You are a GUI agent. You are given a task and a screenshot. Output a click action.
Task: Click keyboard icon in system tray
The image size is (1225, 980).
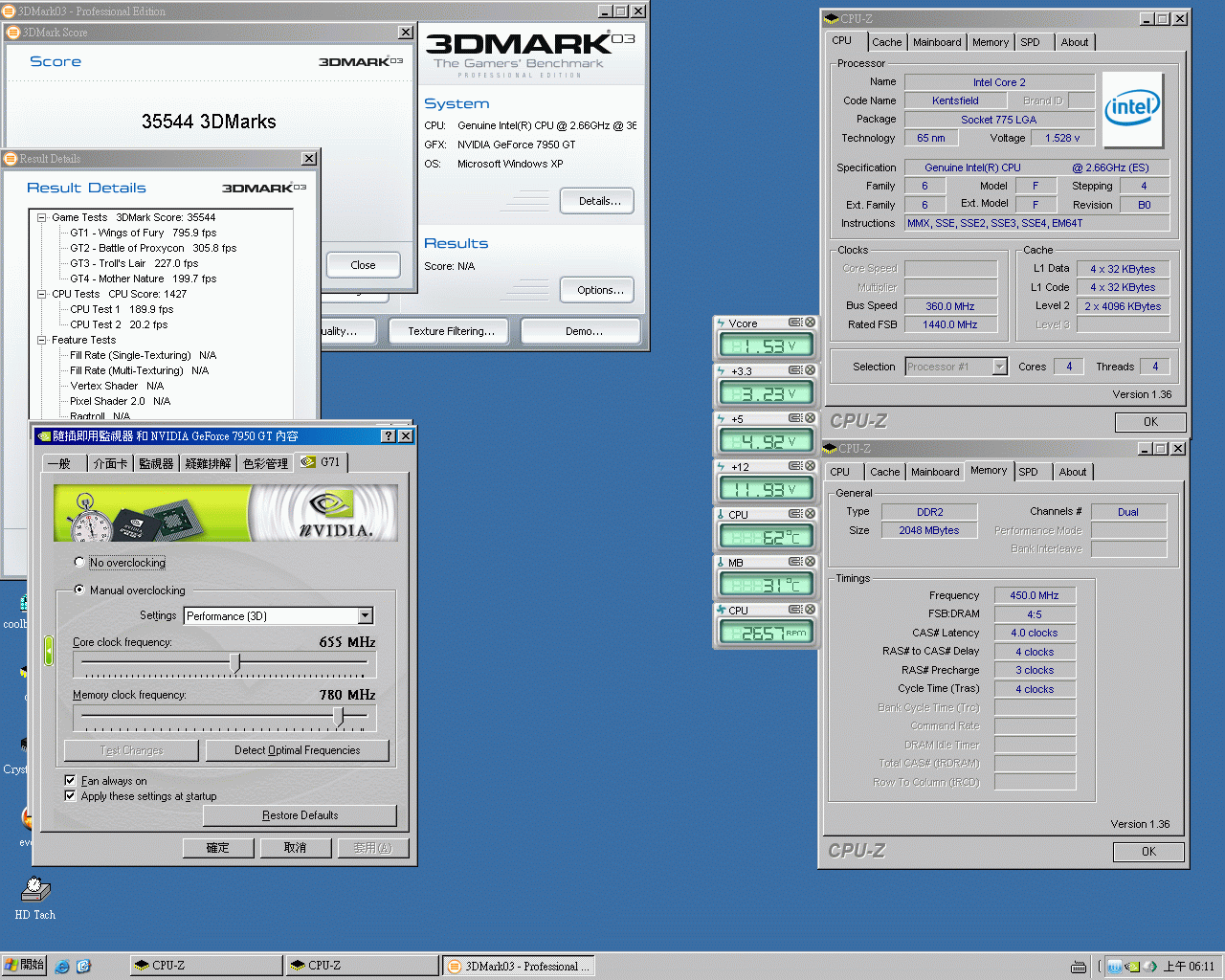[1079, 967]
